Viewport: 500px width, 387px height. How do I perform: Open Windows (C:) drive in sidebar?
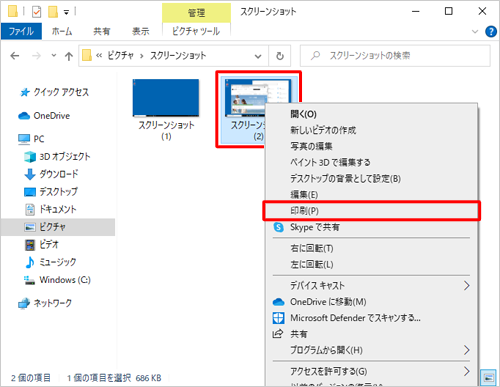pyautogui.click(x=57, y=280)
